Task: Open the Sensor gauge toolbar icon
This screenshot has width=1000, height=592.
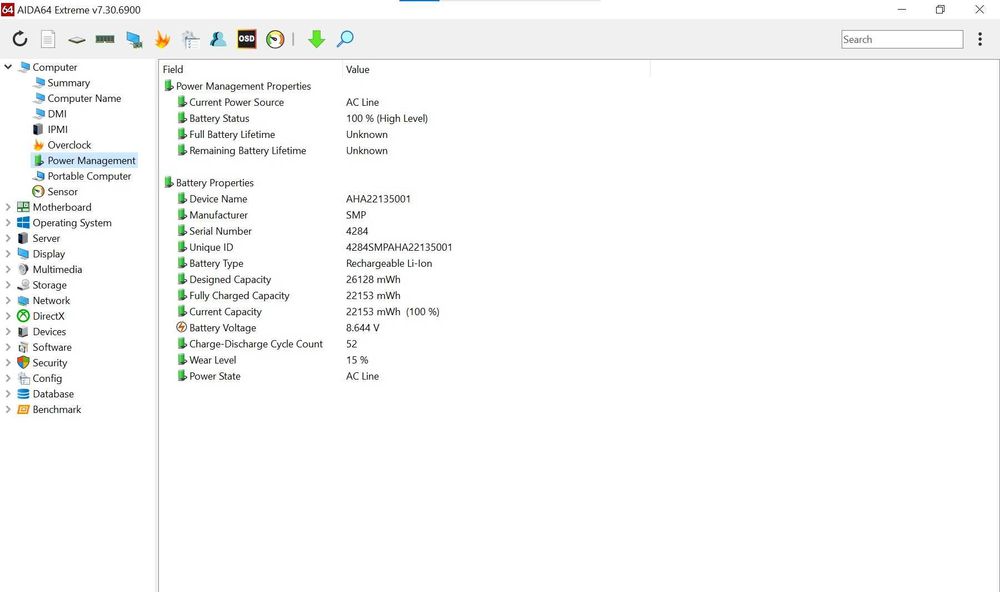Action: click(276, 40)
